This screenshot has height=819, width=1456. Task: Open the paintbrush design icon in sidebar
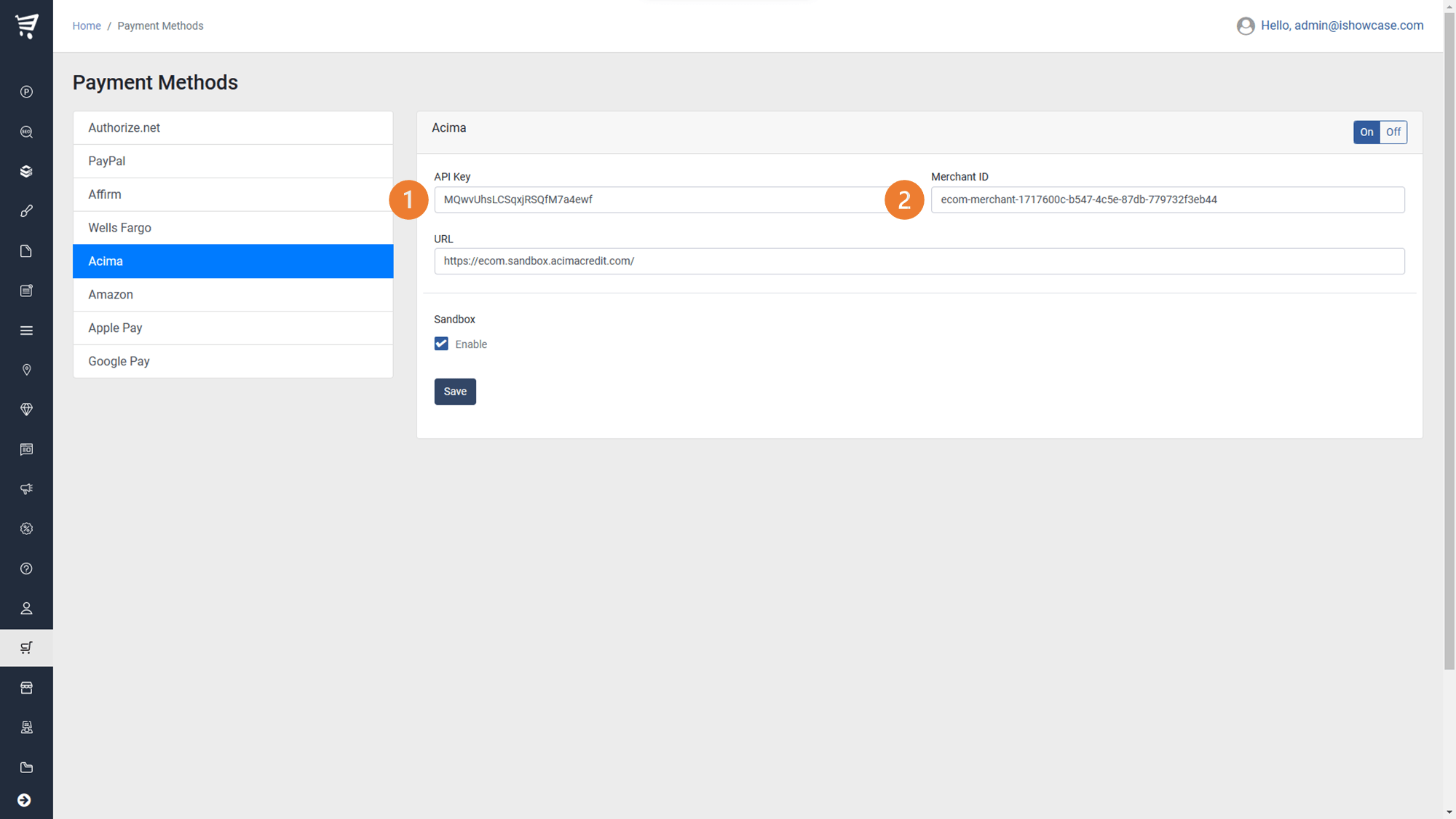pos(26,211)
